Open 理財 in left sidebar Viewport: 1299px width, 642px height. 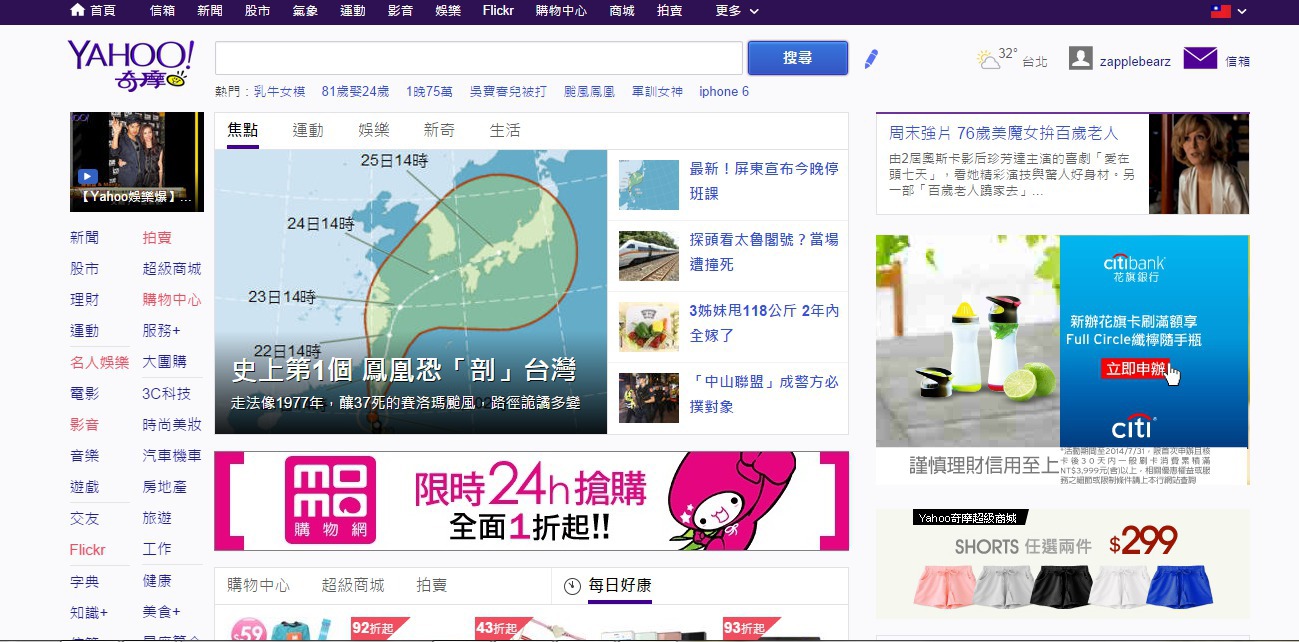pyautogui.click(x=85, y=300)
